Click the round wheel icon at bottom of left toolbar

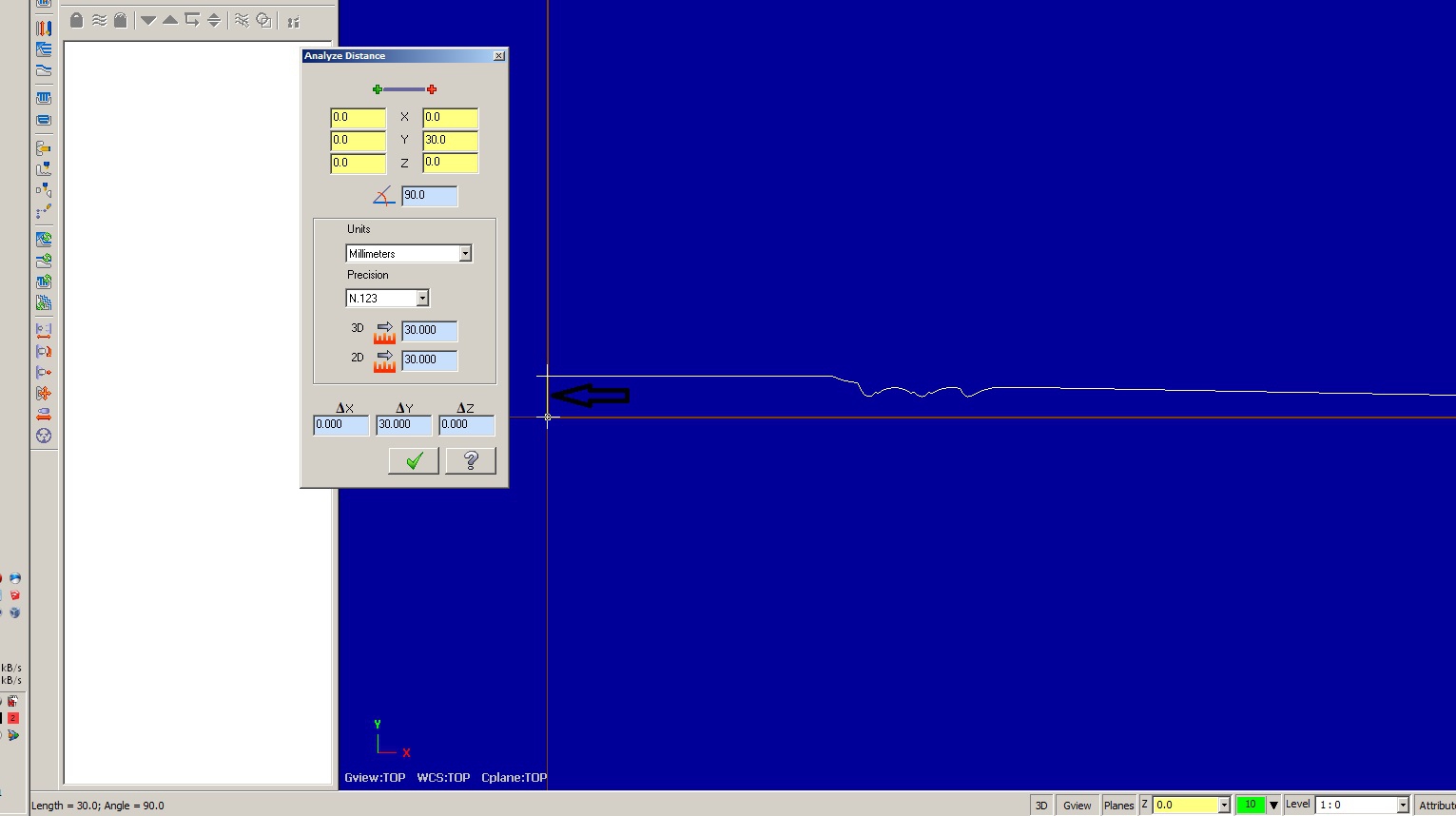[x=44, y=436]
